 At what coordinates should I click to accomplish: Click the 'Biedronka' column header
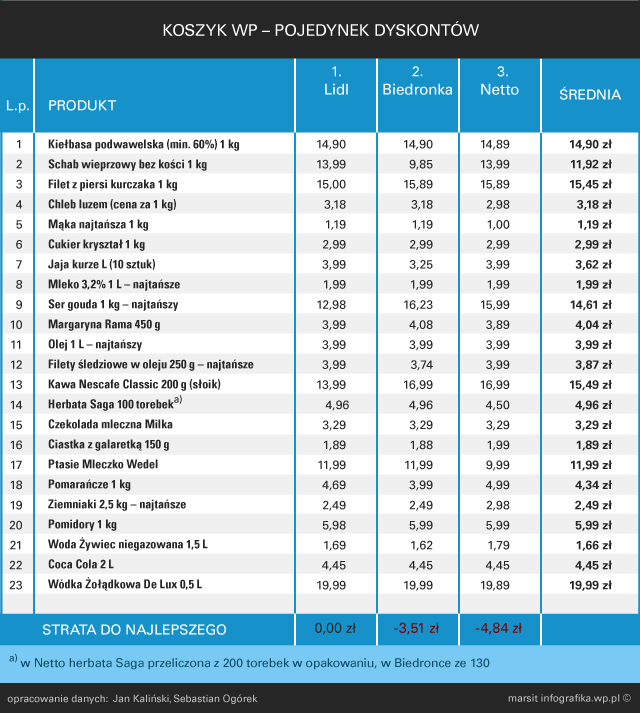[418, 90]
